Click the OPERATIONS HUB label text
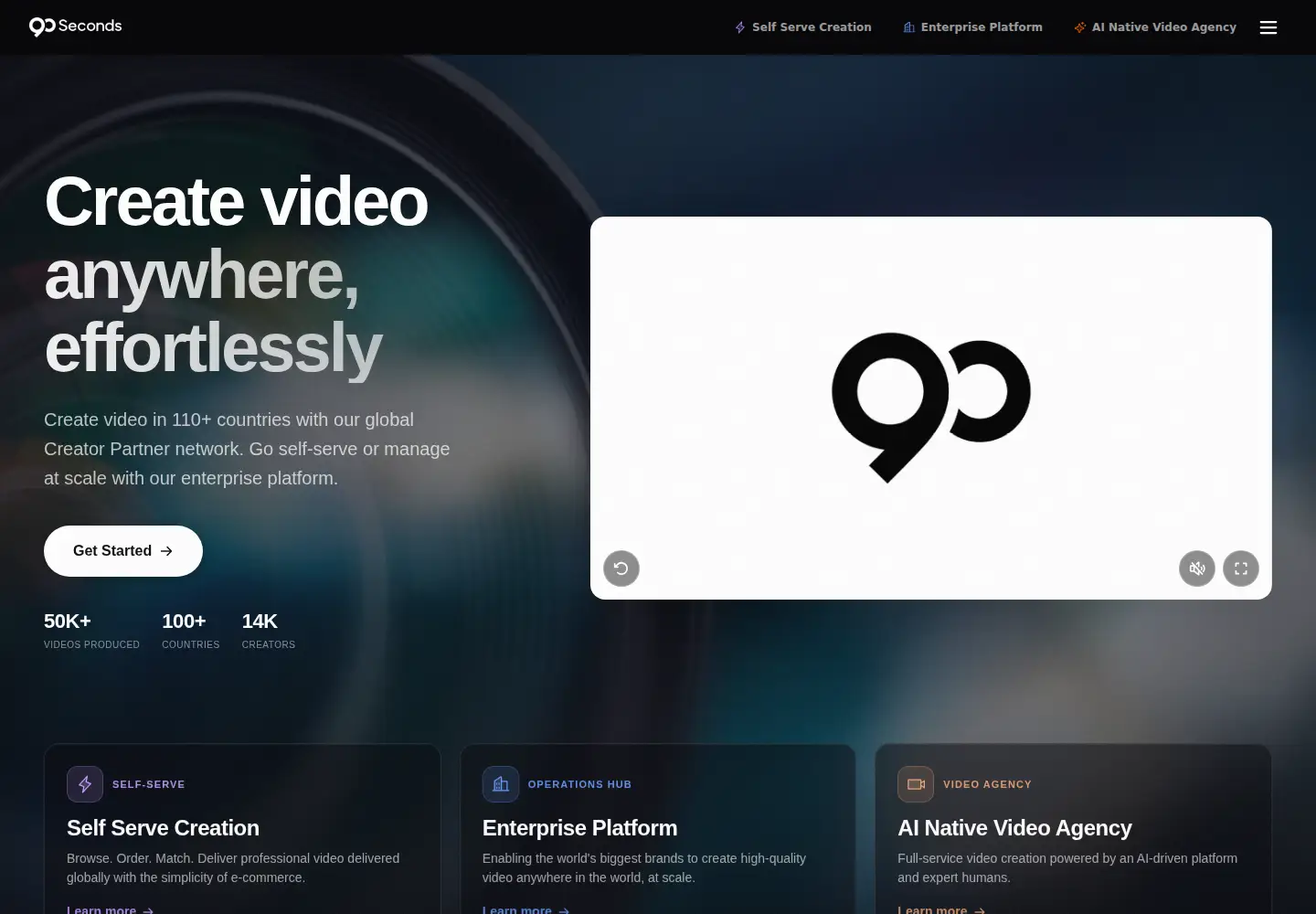The height and width of the screenshot is (914, 1316). (x=579, y=784)
